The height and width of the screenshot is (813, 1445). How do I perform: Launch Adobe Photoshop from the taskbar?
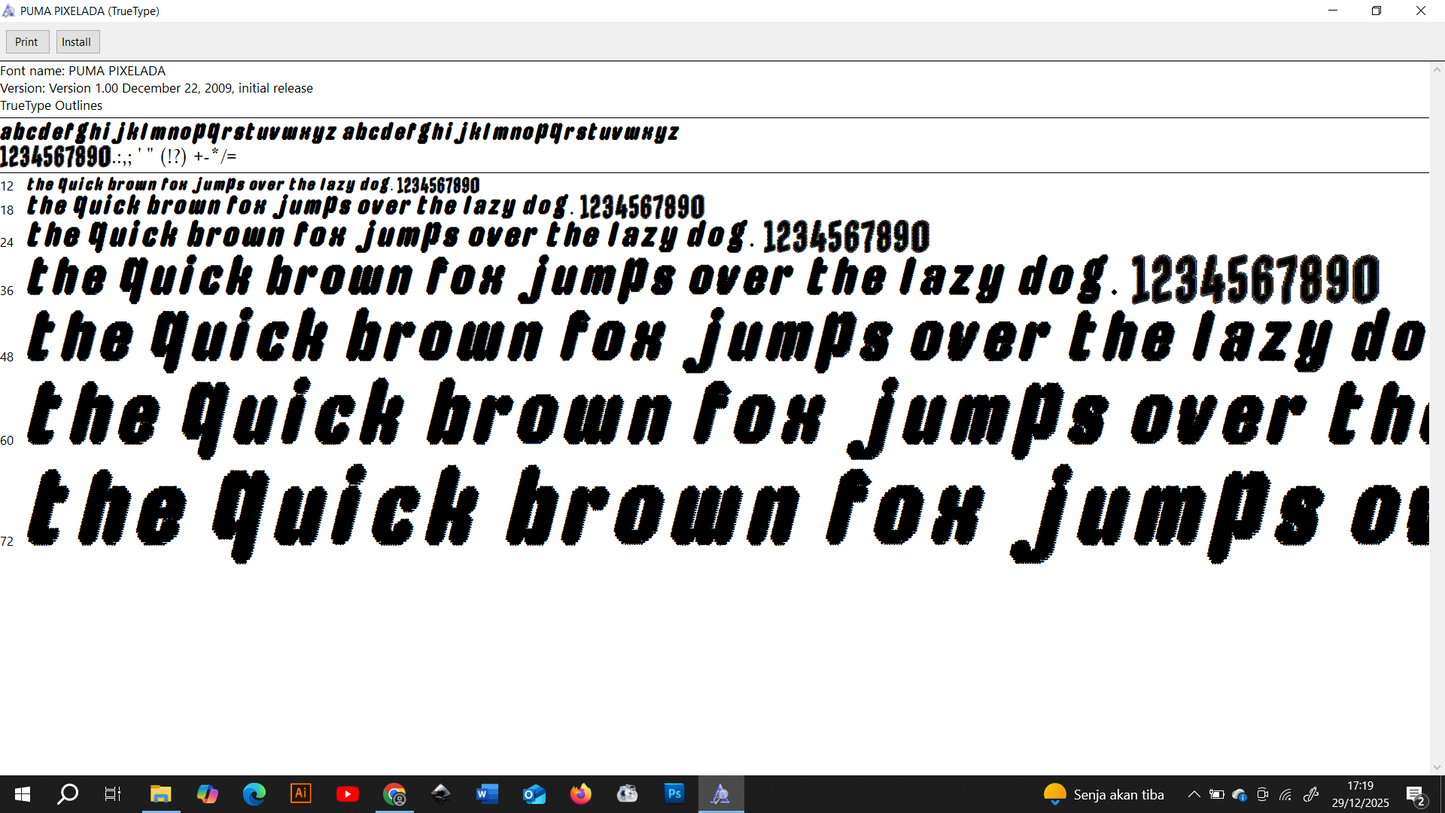pos(674,794)
